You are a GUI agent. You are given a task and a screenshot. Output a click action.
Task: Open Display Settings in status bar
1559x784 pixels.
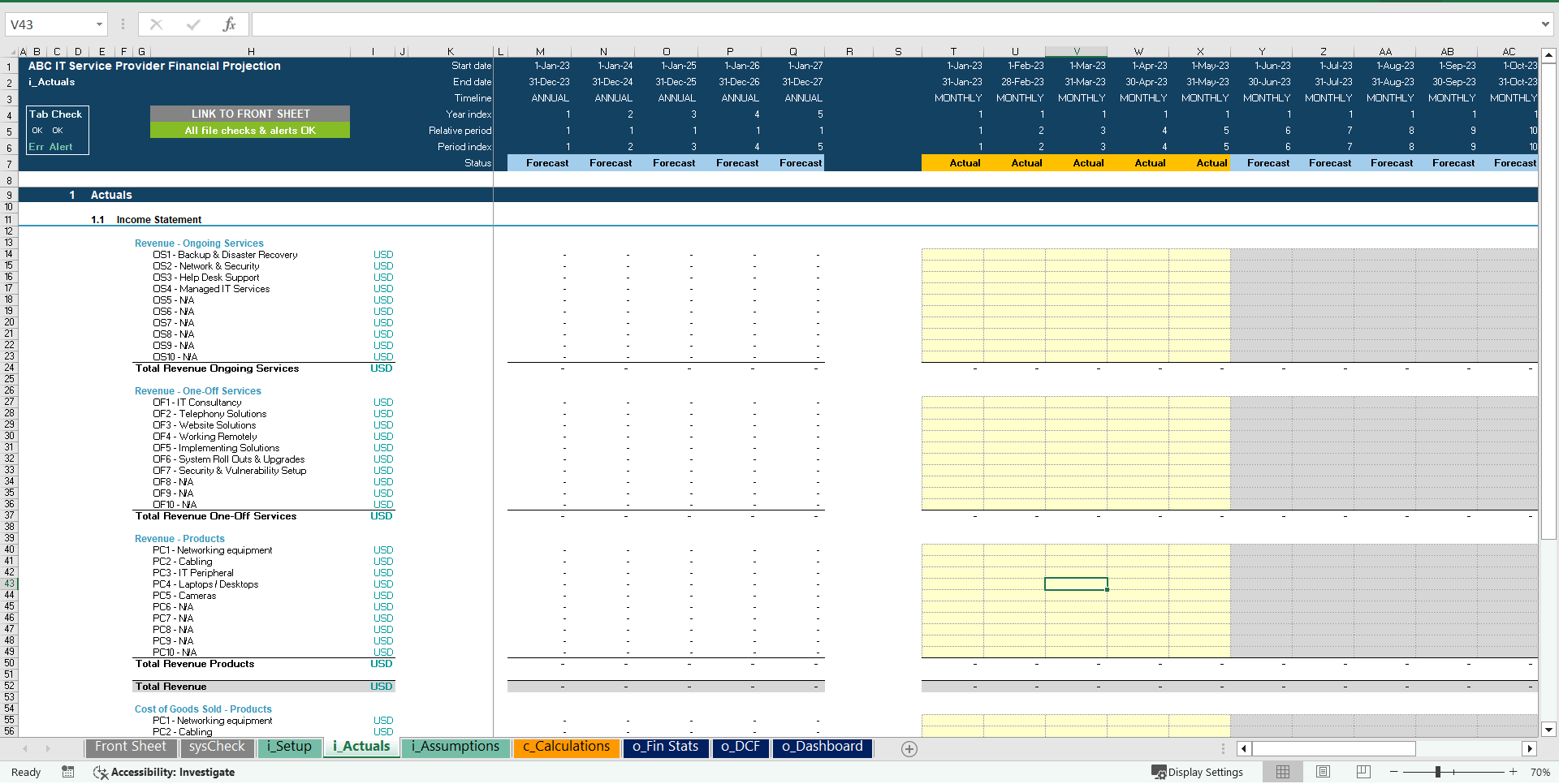(x=1198, y=772)
